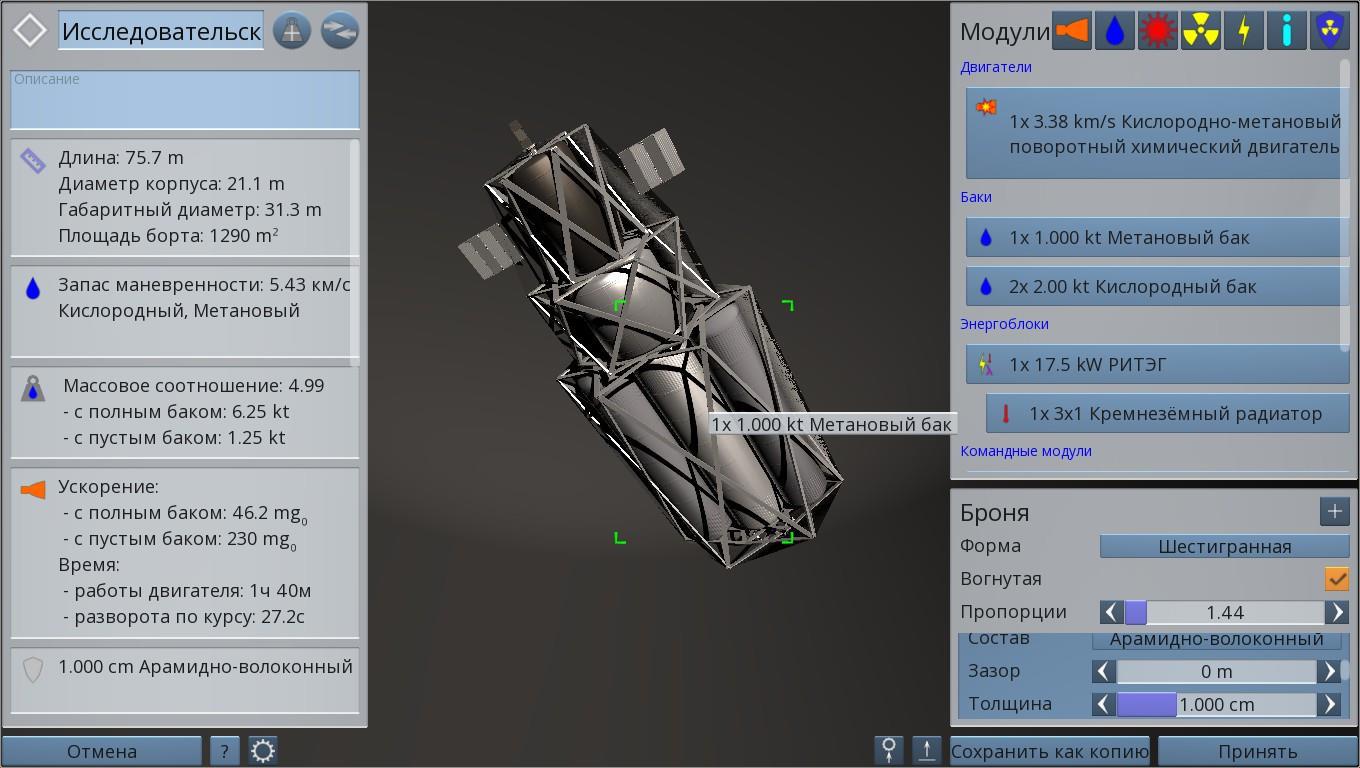Screen dimensions: 1360x768
Task: Click the red laser burst module icon
Action: pos(1157,31)
